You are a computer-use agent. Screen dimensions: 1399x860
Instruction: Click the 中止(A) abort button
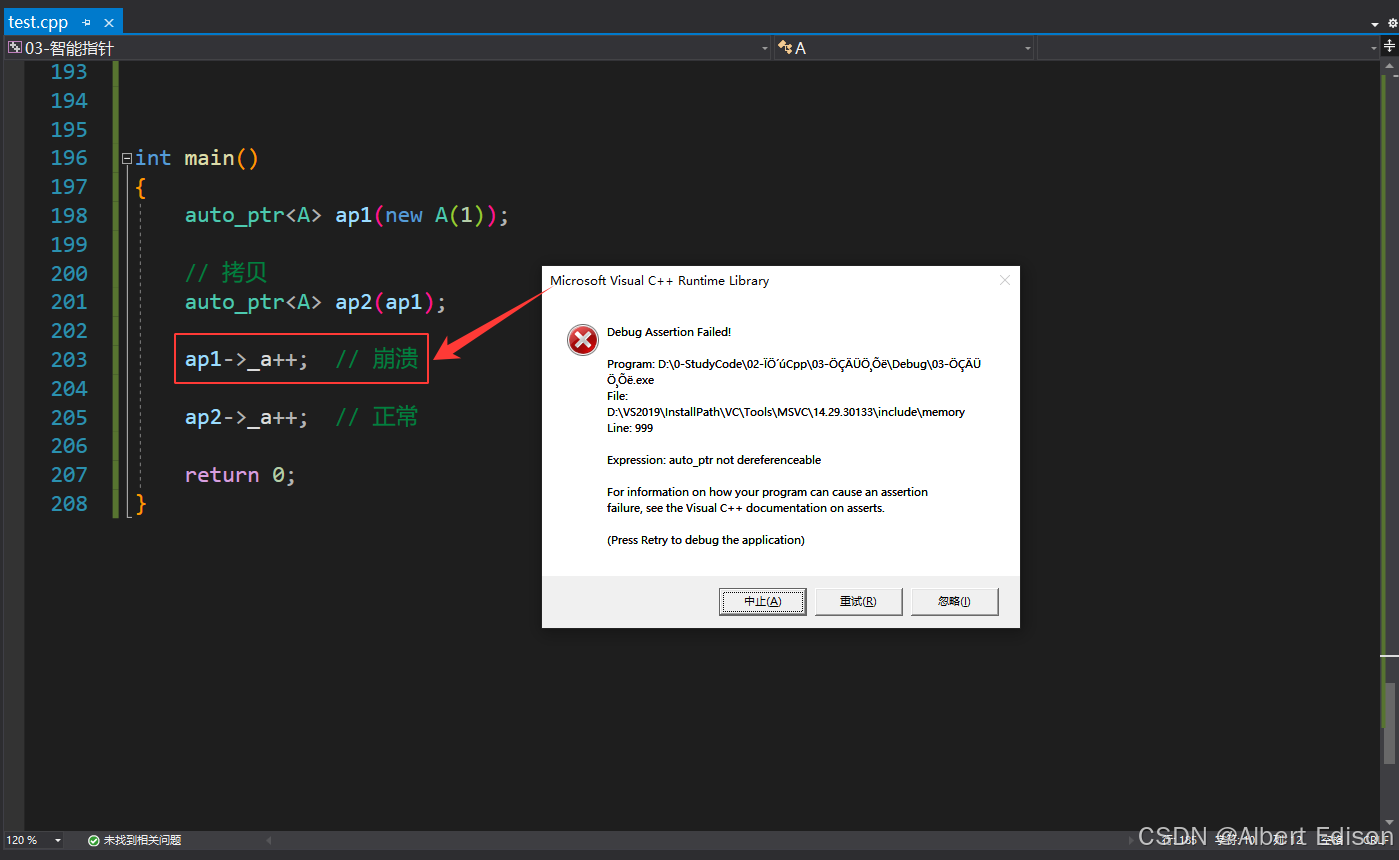[762, 601]
